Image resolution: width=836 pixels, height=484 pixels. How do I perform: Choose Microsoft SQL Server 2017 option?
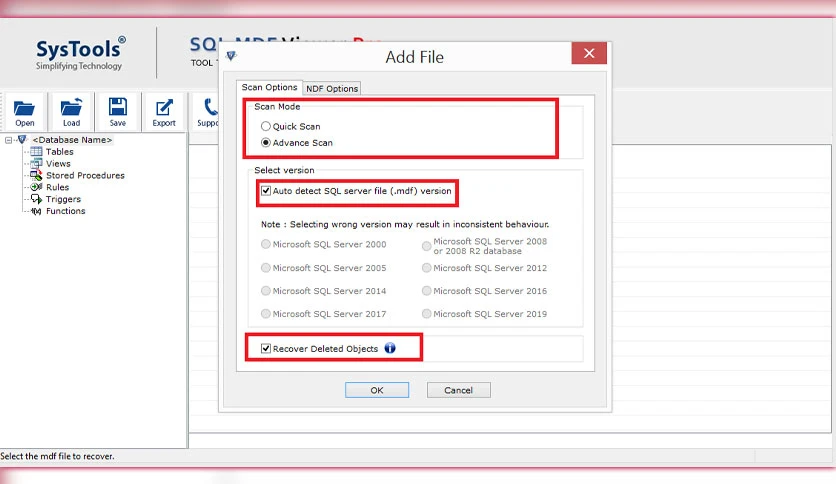pos(266,313)
